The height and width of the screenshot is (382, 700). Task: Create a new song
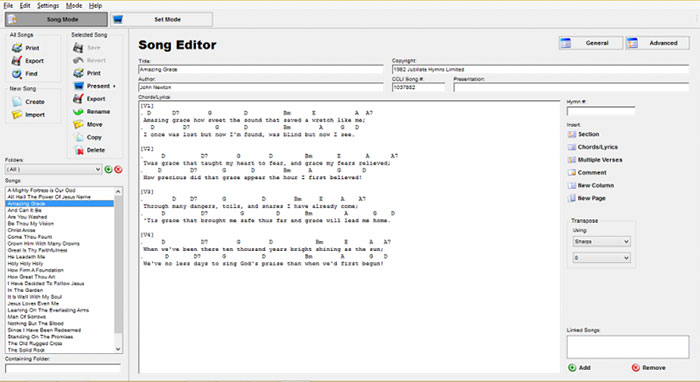tap(29, 102)
